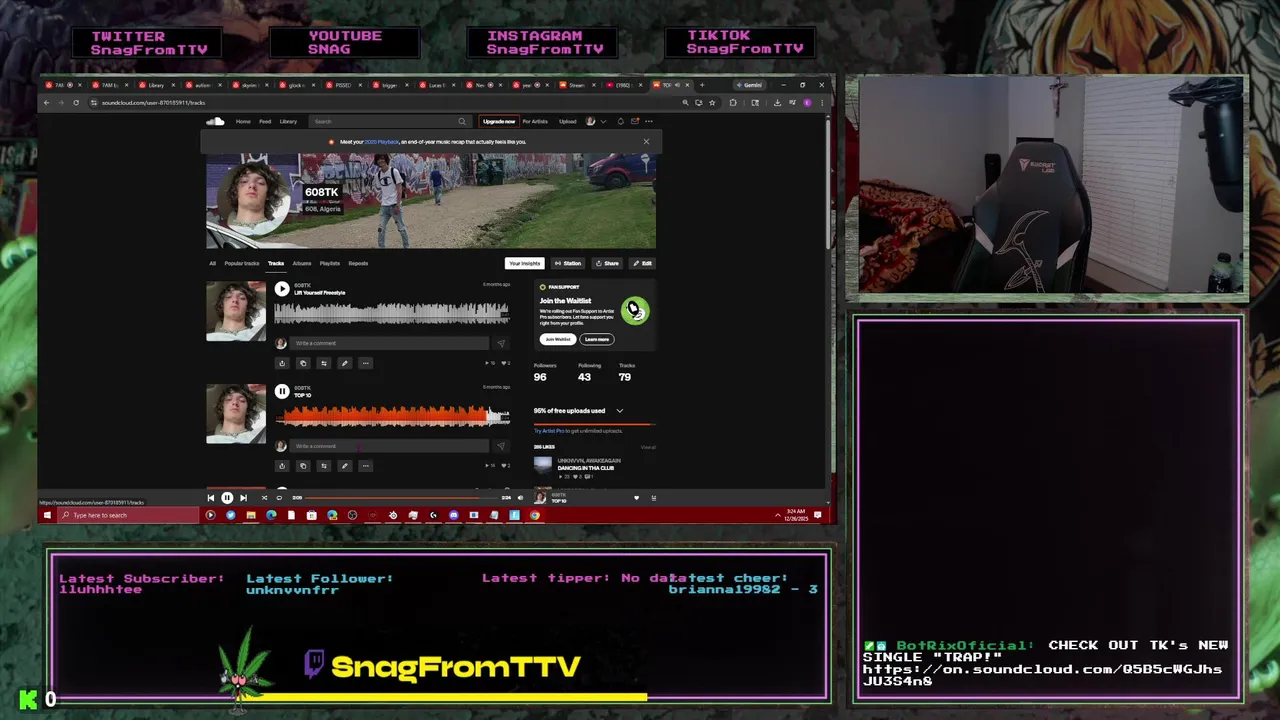Switch to the Playlists tab
Viewport: 1280px width, 720px height.
[x=330, y=263]
